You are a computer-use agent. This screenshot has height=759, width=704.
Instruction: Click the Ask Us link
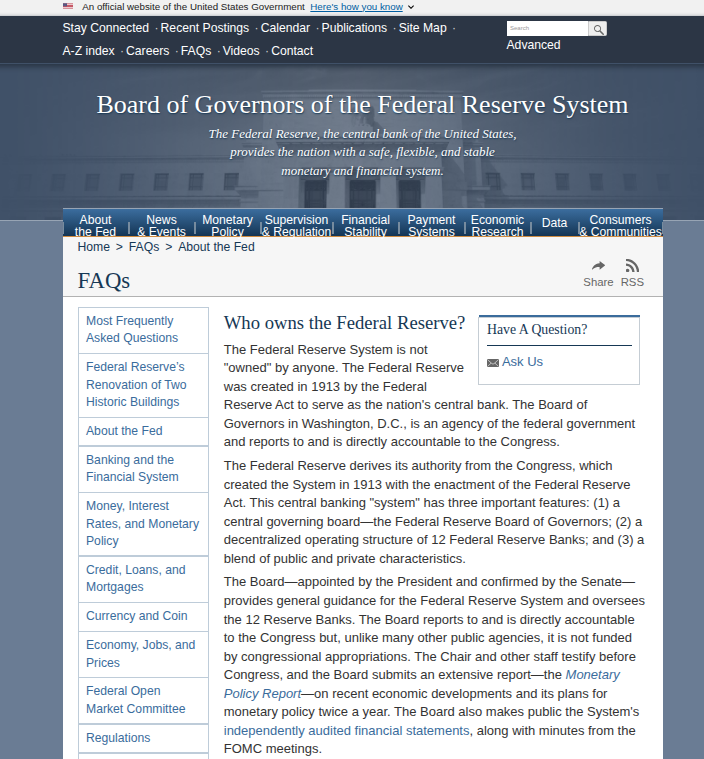(522, 362)
